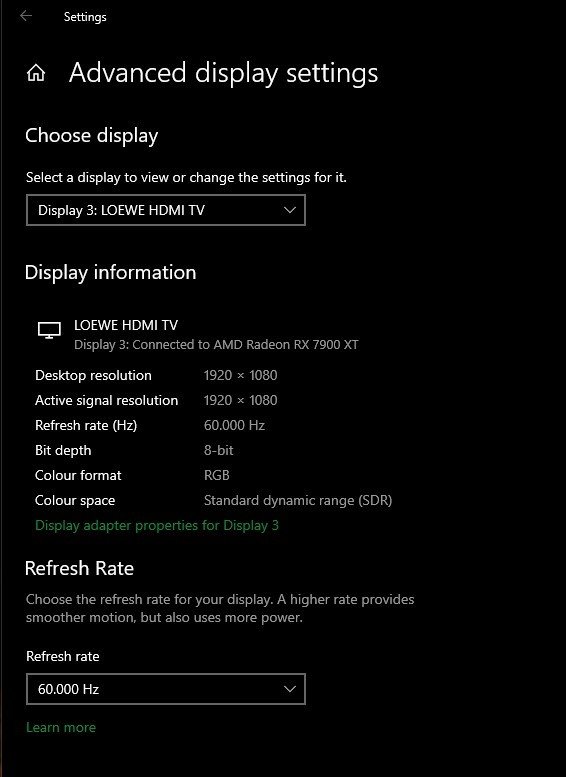Select the LOEWE HDMI TV display name
The width and height of the screenshot is (566, 777).
tap(126, 325)
